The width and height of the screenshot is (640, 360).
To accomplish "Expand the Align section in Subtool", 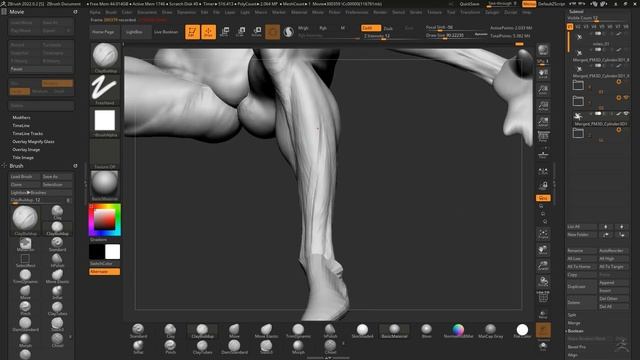I will pos(572,355).
